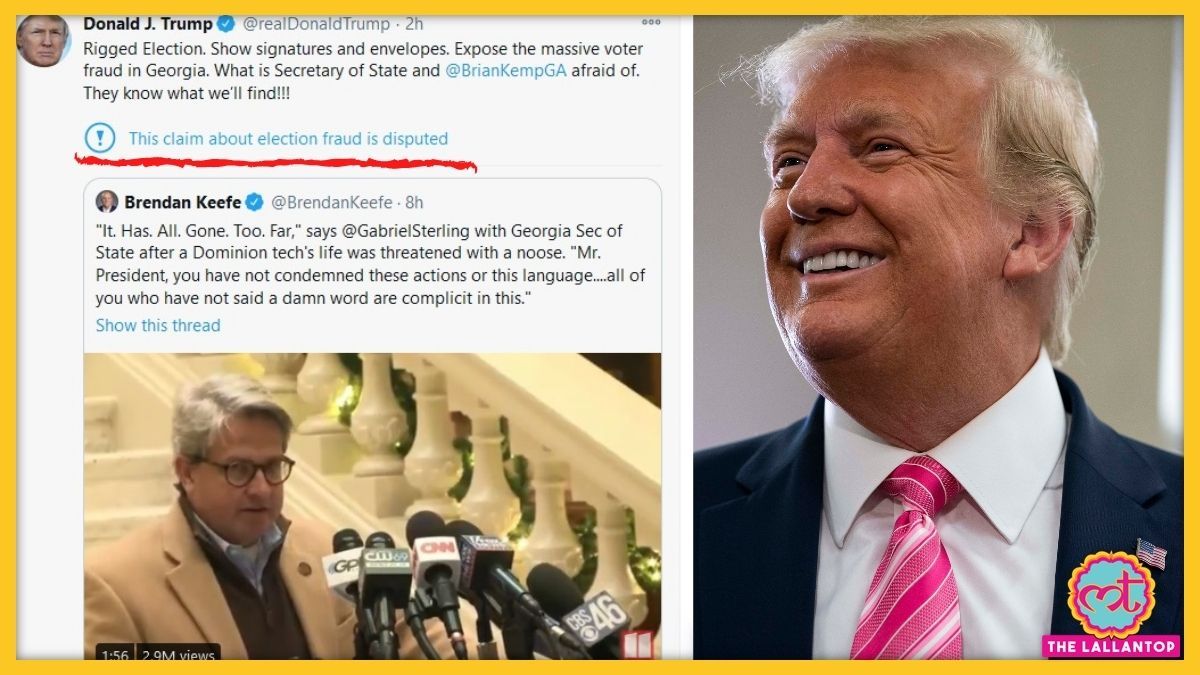Expand 'Show this thread' link
Image resolution: width=1200 pixels, height=675 pixels.
[158, 325]
